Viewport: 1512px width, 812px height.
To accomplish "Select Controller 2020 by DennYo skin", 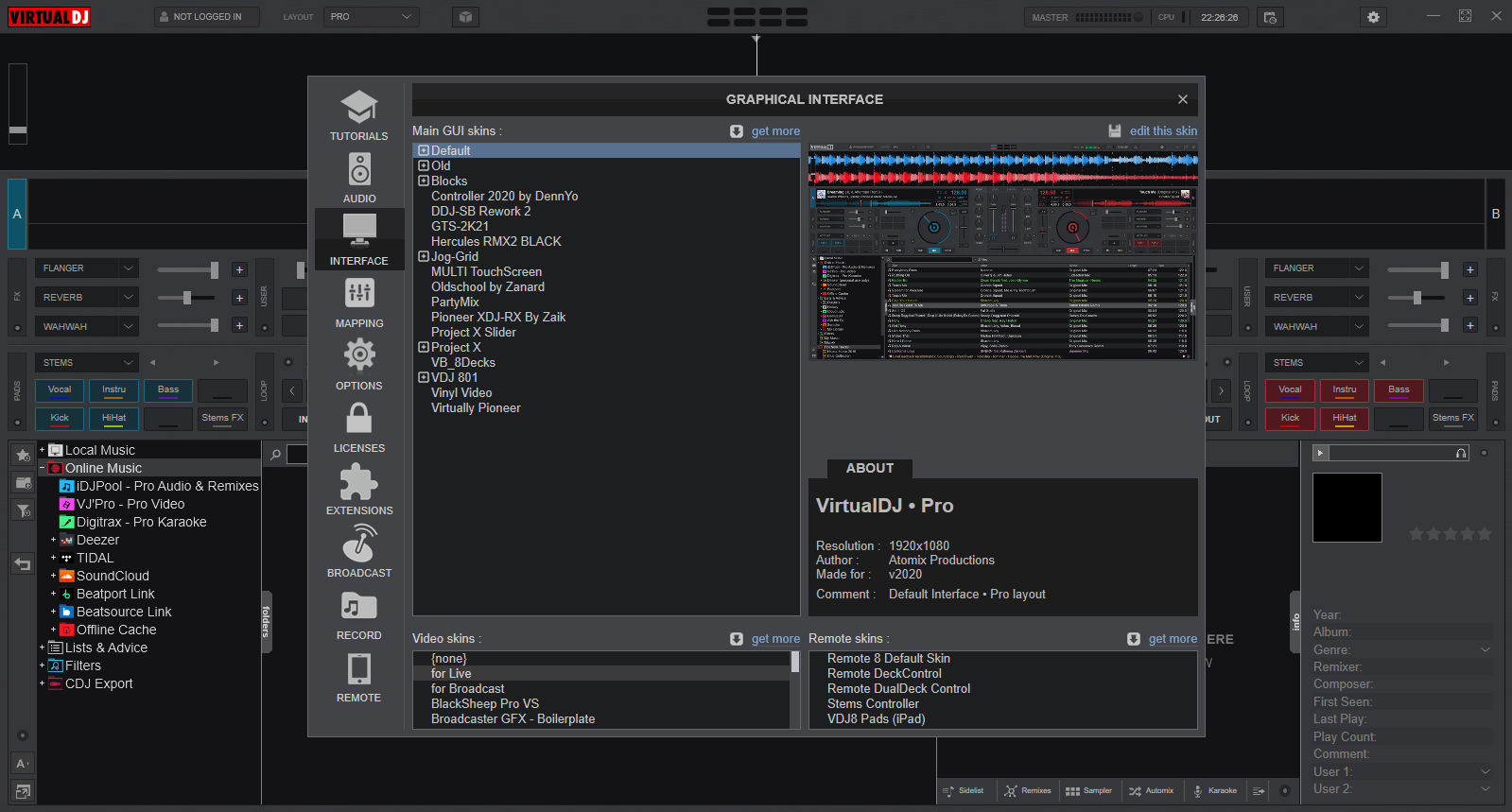I will point(504,197).
